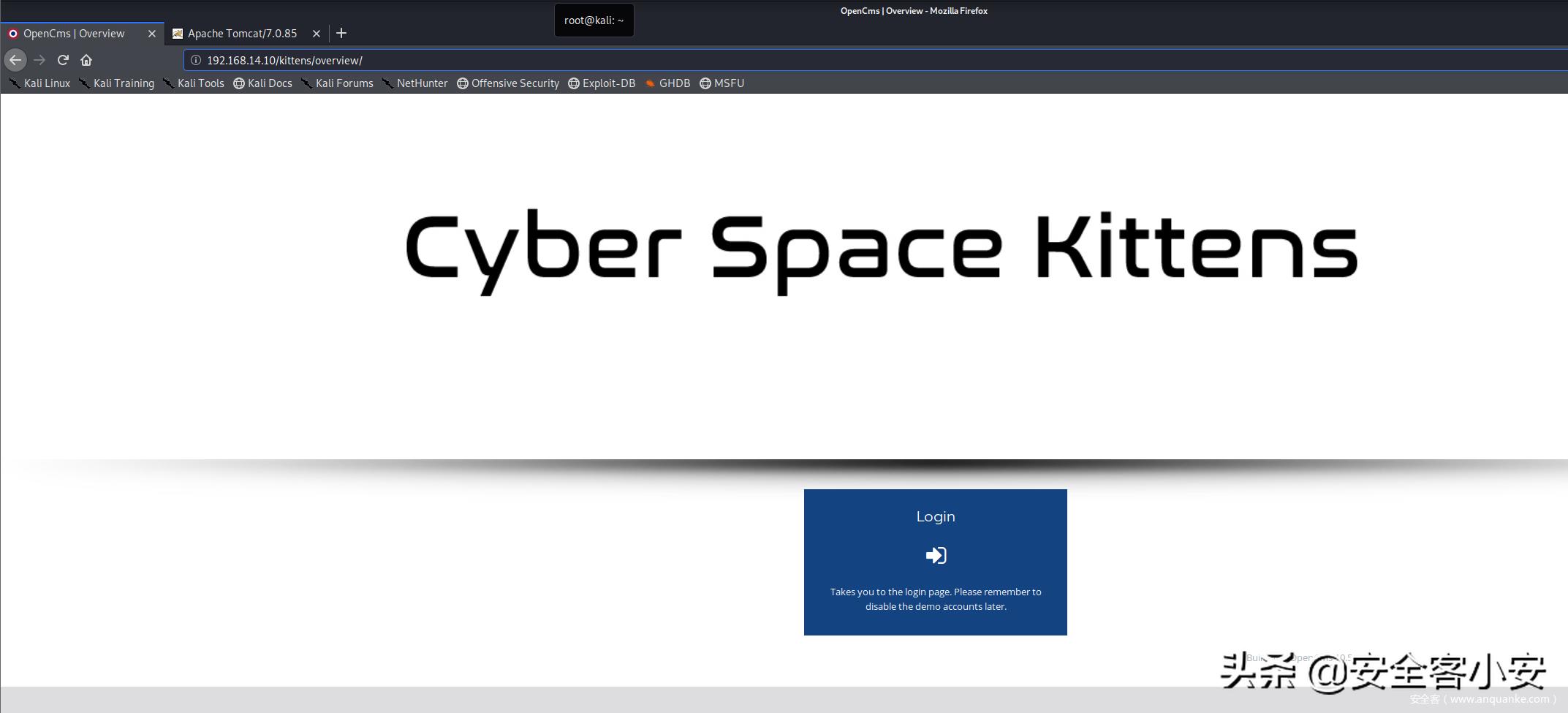The height and width of the screenshot is (713, 1568).
Task: Reload the current page
Action: (x=63, y=60)
